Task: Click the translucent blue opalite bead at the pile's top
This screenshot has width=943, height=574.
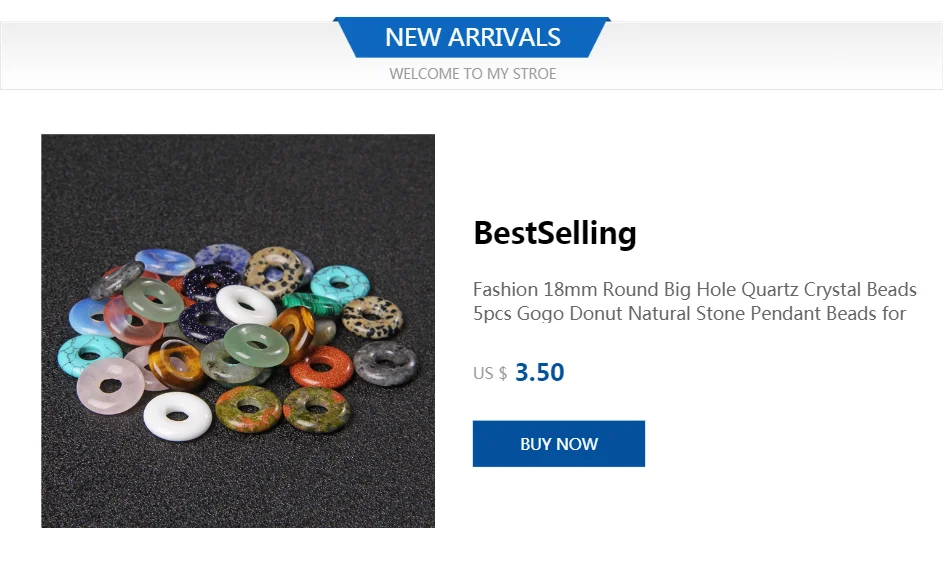Action: click(165, 262)
